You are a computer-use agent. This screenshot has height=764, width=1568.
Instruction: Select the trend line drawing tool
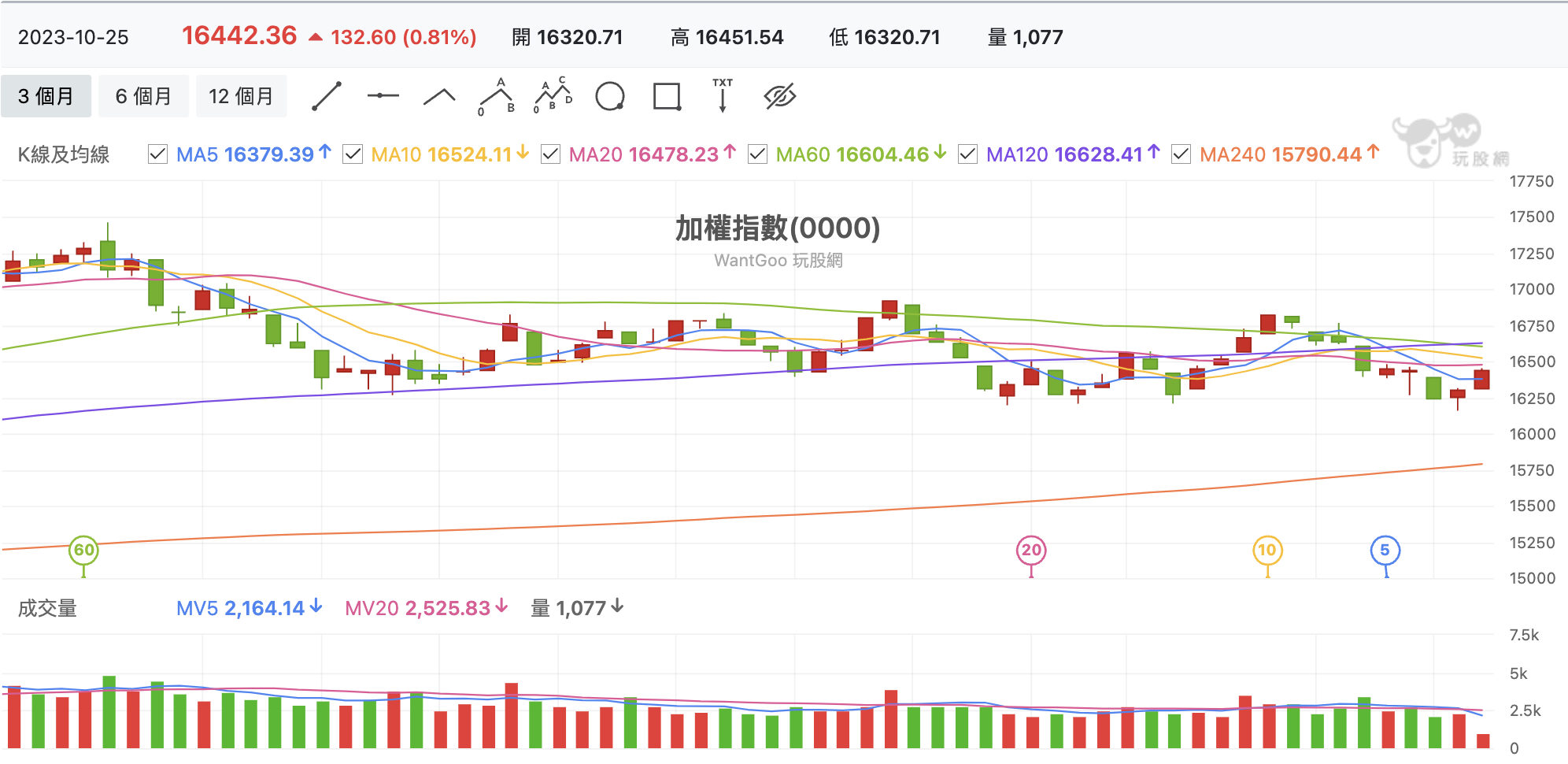point(327,96)
